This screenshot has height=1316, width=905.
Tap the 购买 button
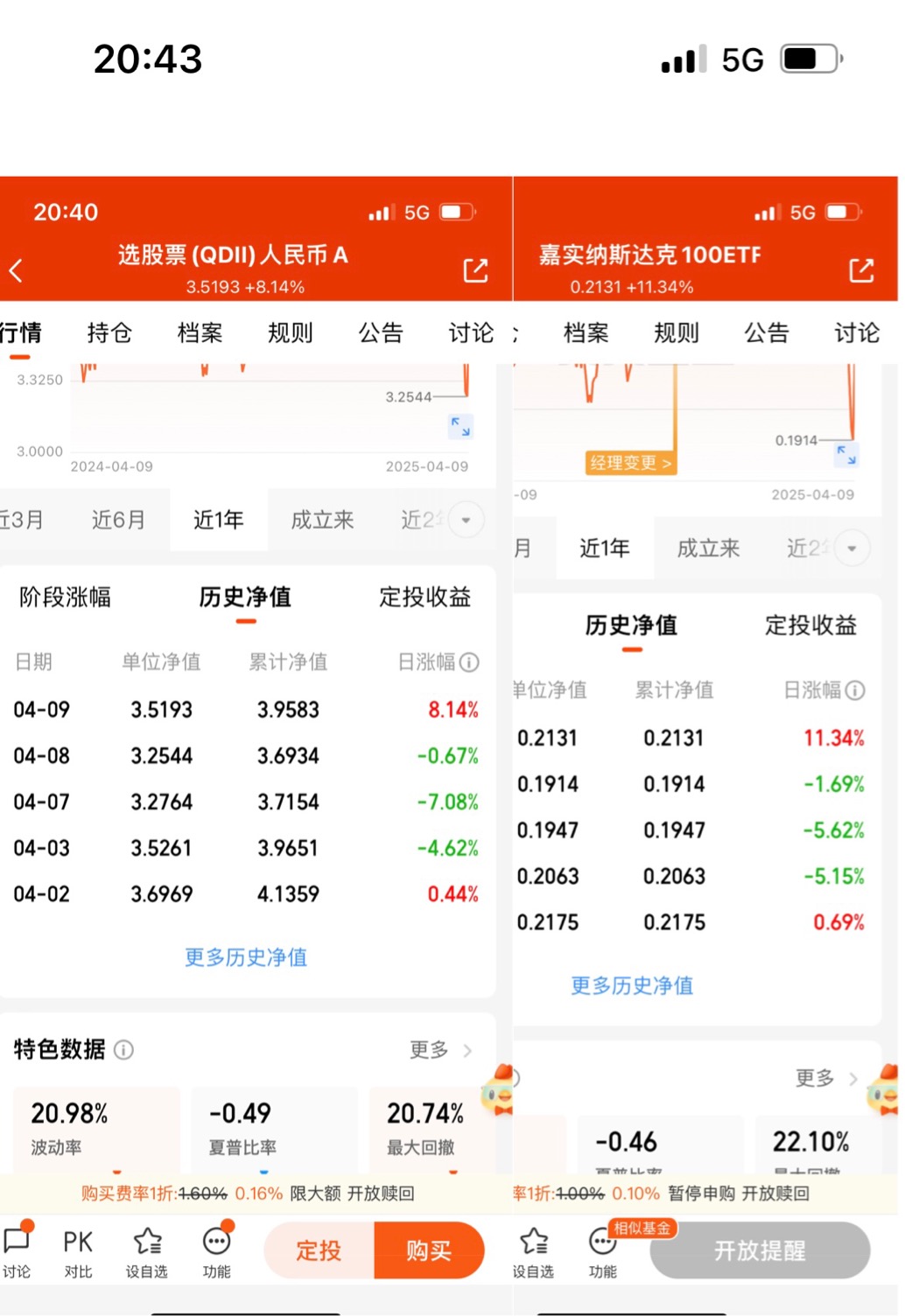[429, 1250]
